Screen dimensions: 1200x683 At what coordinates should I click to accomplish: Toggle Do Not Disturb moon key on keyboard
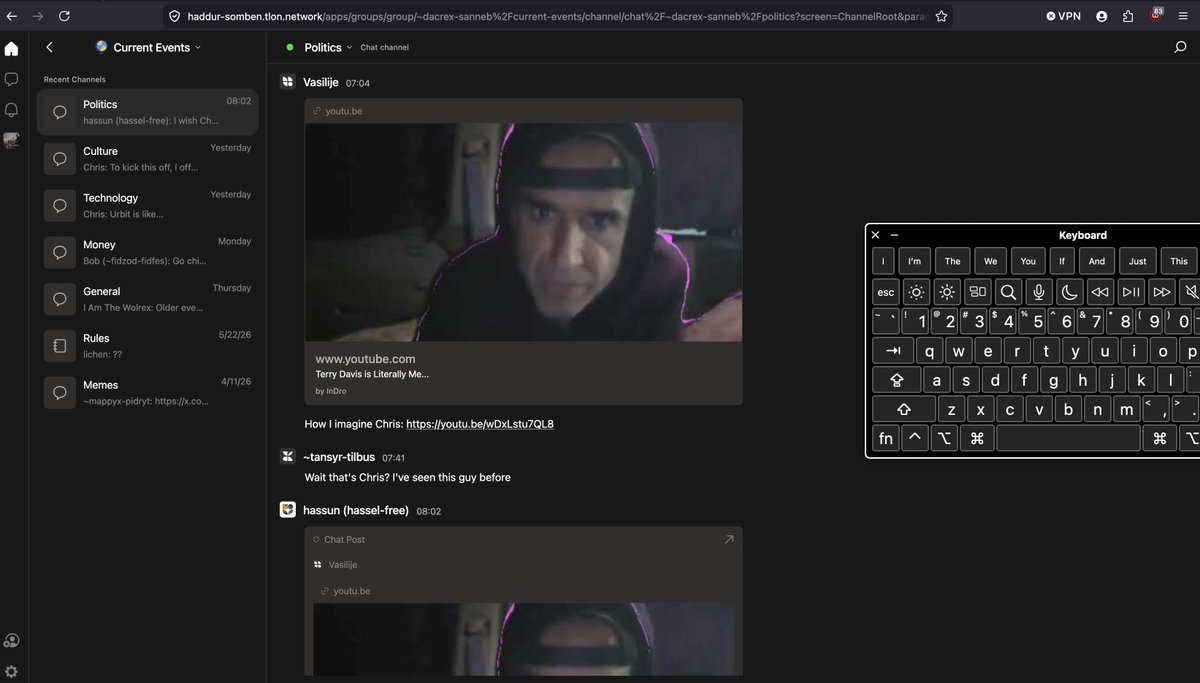(1070, 292)
